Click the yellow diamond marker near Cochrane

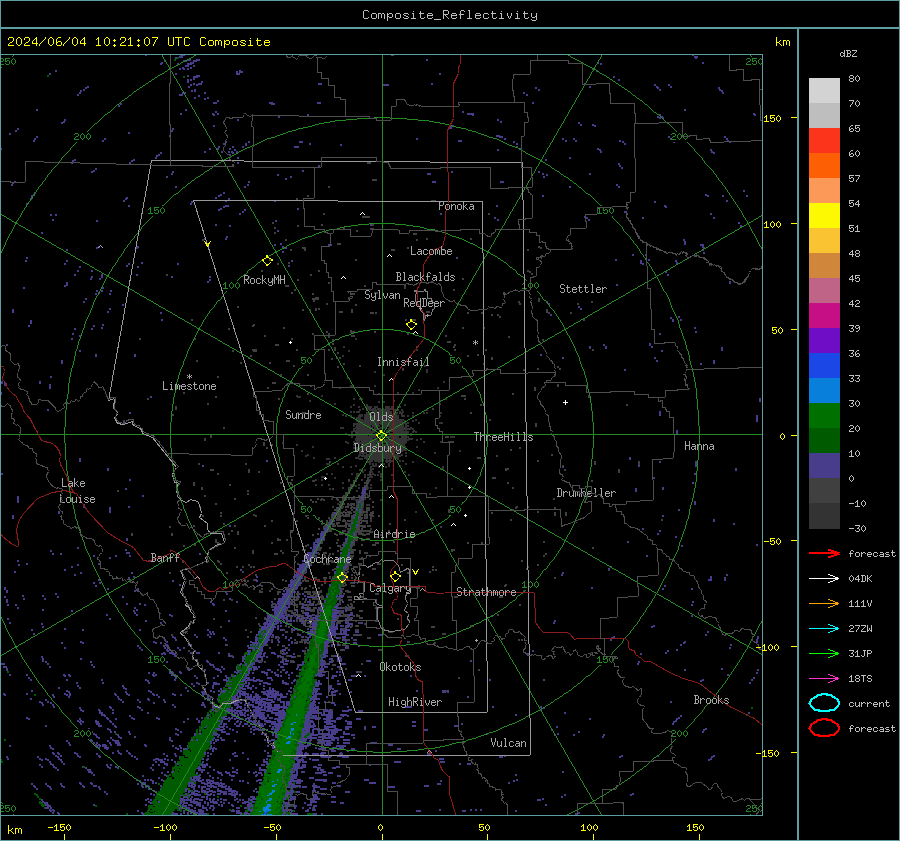343,577
